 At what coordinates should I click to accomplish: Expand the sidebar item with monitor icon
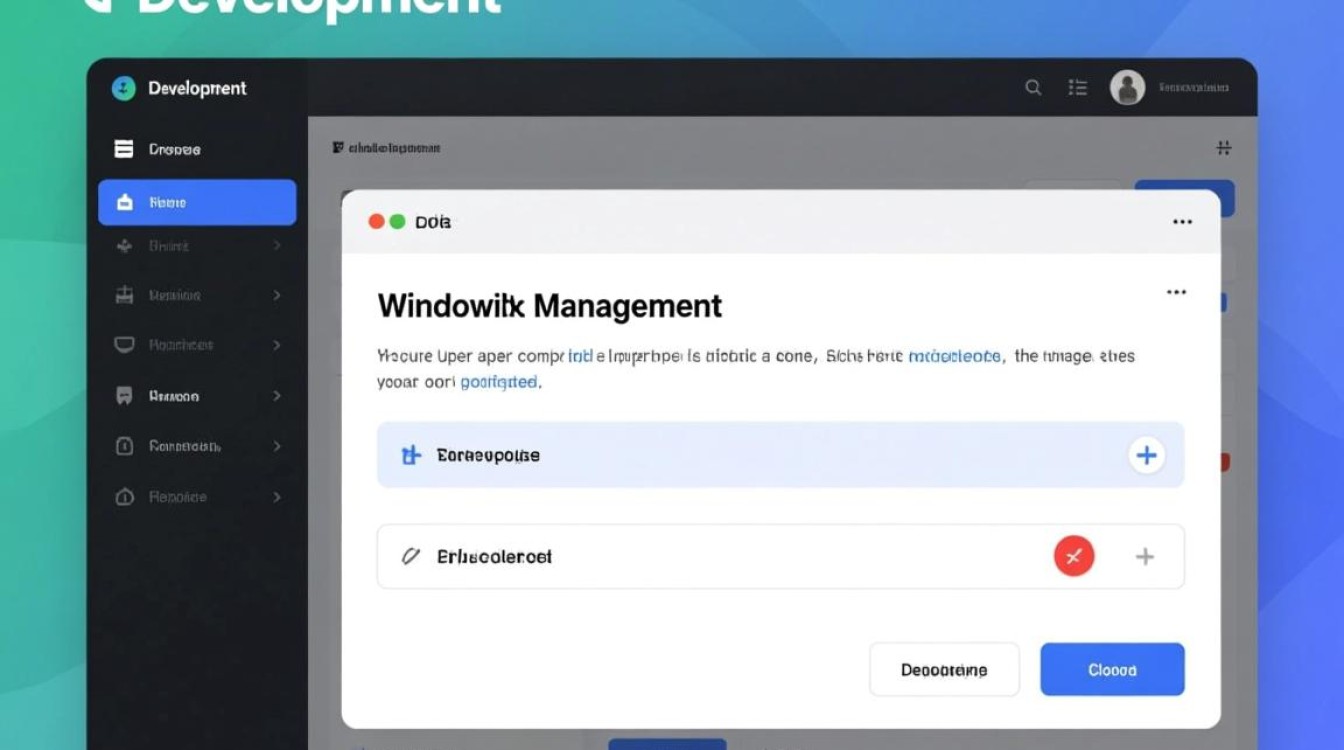(277, 345)
